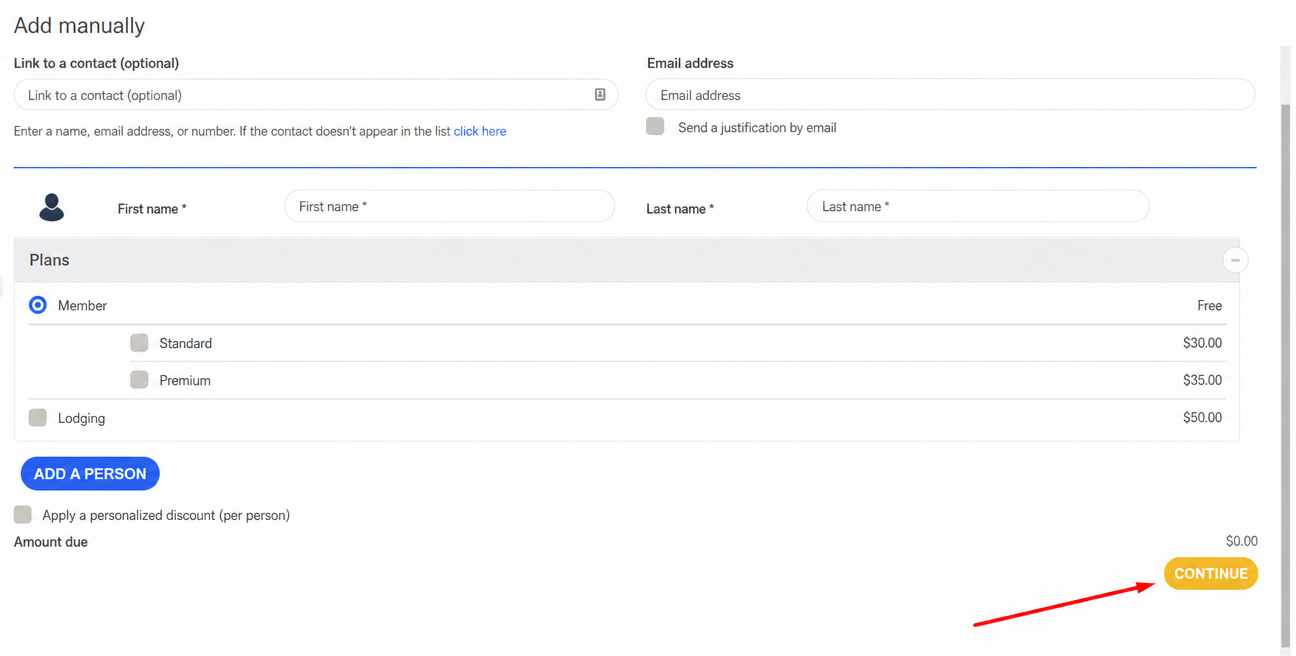Image resolution: width=1296 pixels, height=656 pixels.
Task: Open the 'click here' link
Action: pyautogui.click(x=480, y=131)
